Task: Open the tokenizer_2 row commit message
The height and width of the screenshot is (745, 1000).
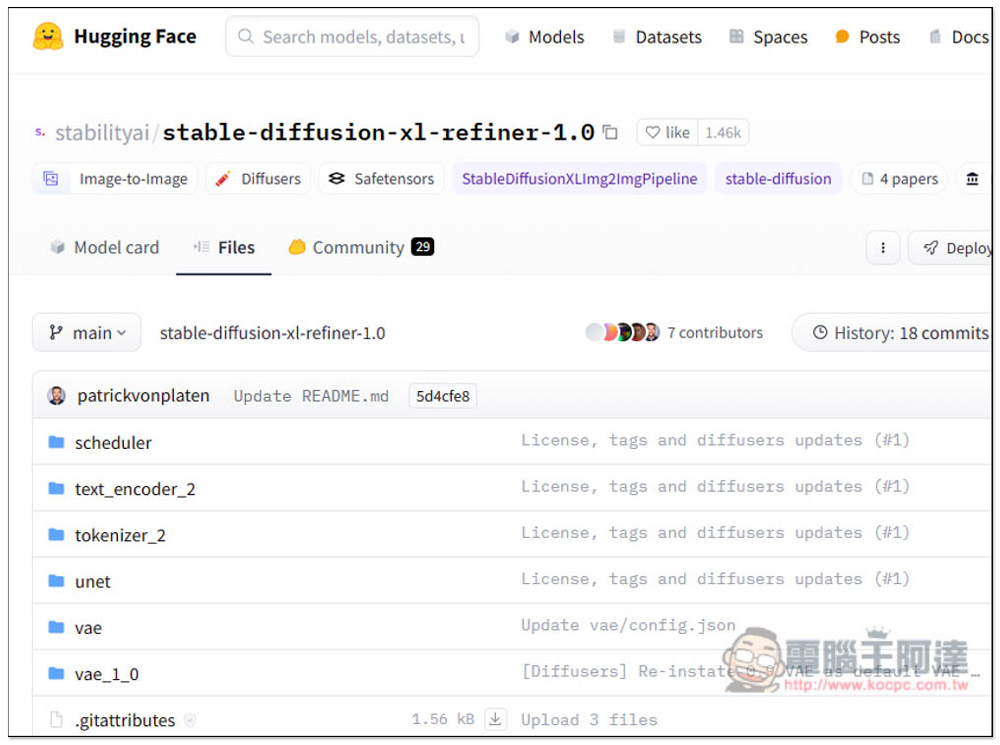Action: point(714,533)
